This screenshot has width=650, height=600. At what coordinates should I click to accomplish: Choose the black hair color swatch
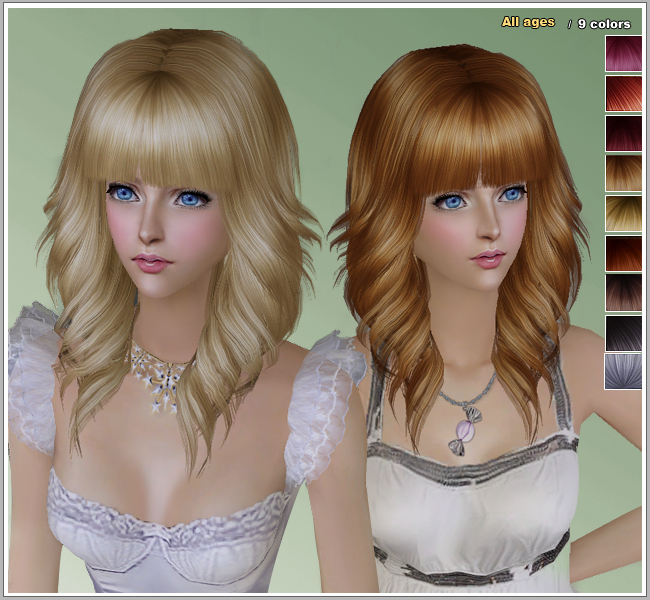point(623,332)
